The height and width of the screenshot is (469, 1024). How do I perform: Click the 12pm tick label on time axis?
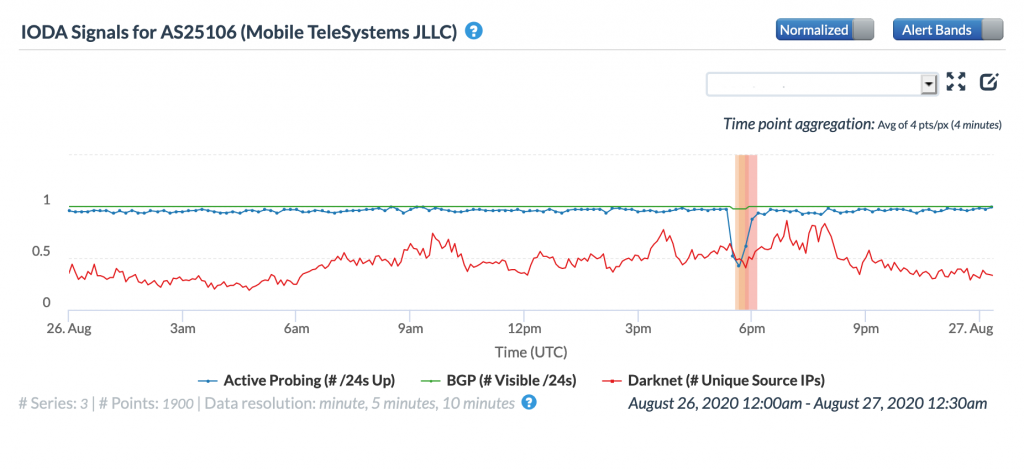tap(524, 328)
